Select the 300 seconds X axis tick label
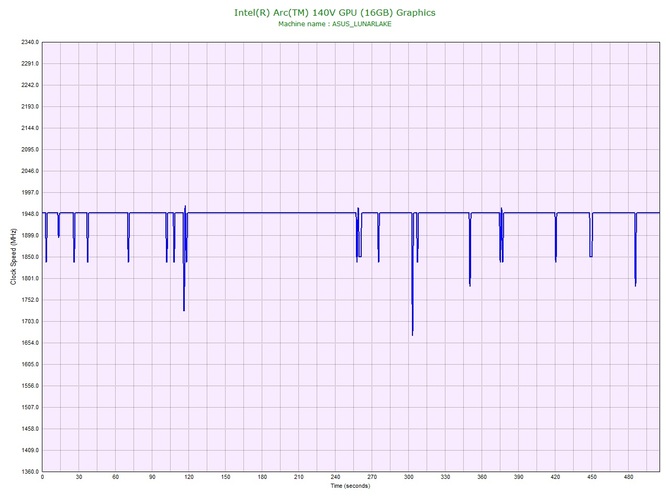Image resolution: width=670 pixels, height=503 pixels. (x=408, y=478)
